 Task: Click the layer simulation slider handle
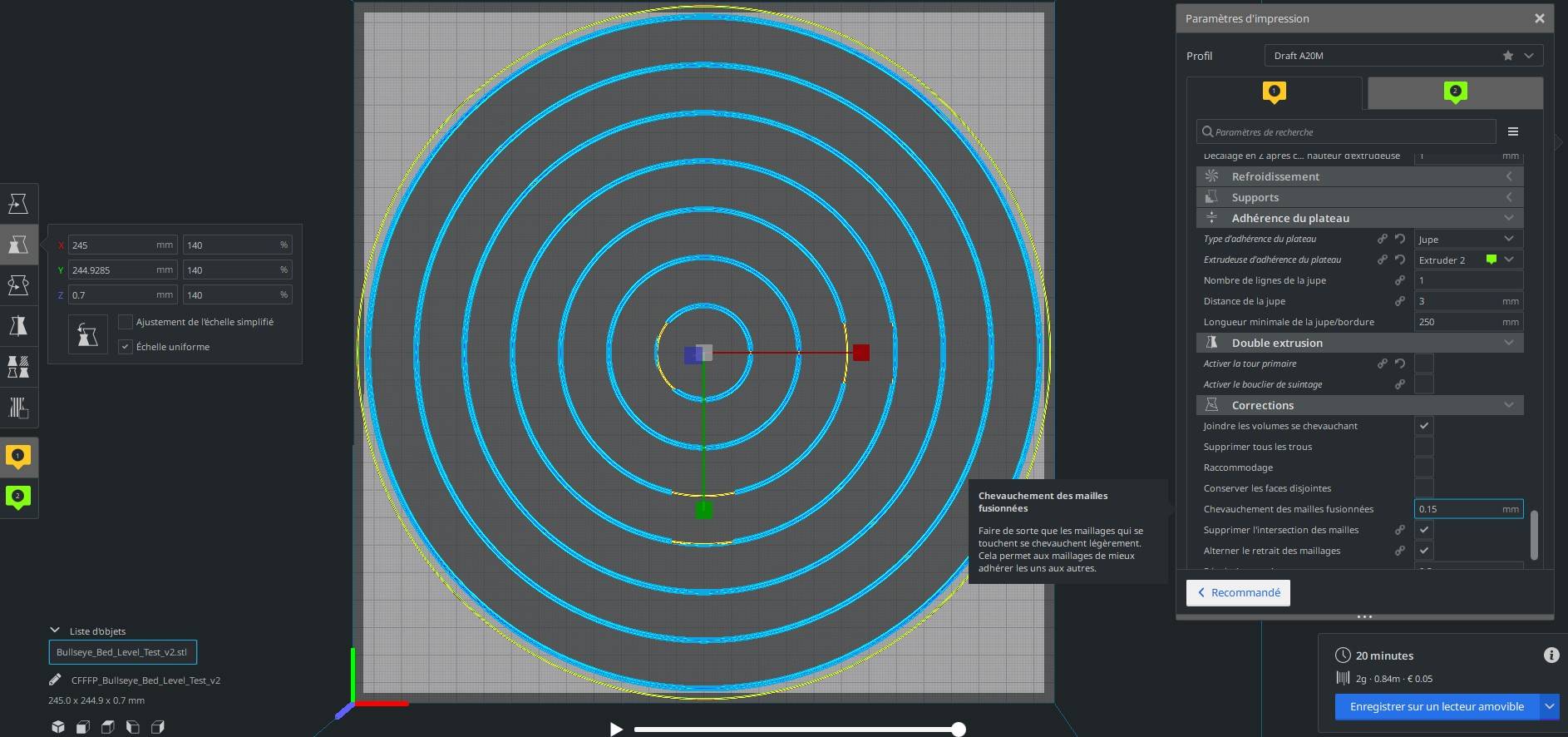click(959, 730)
